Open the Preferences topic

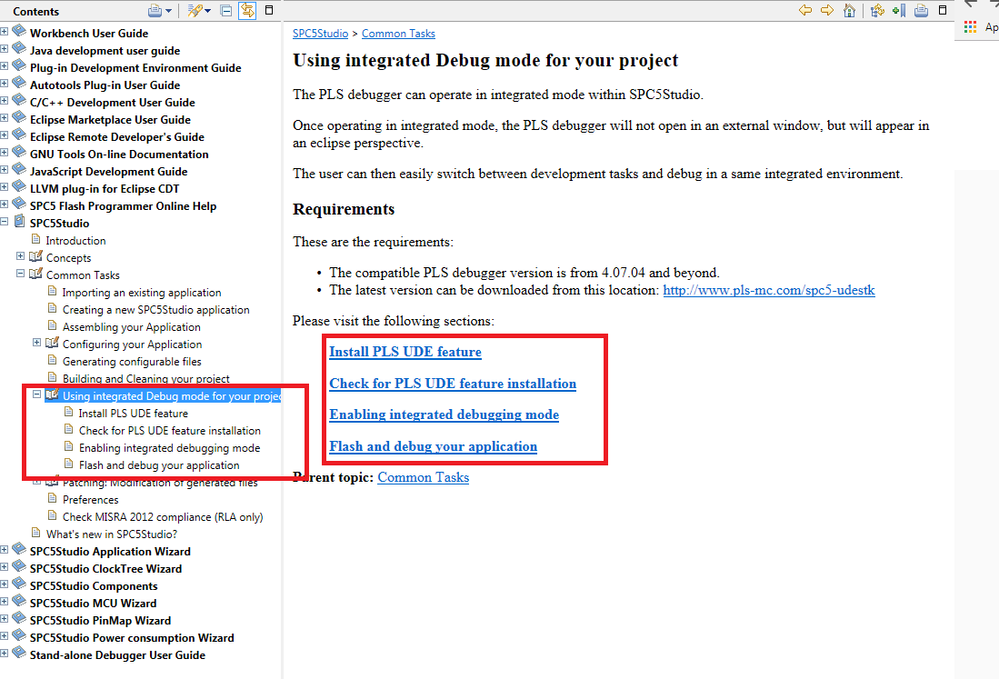[x=90, y=499]
